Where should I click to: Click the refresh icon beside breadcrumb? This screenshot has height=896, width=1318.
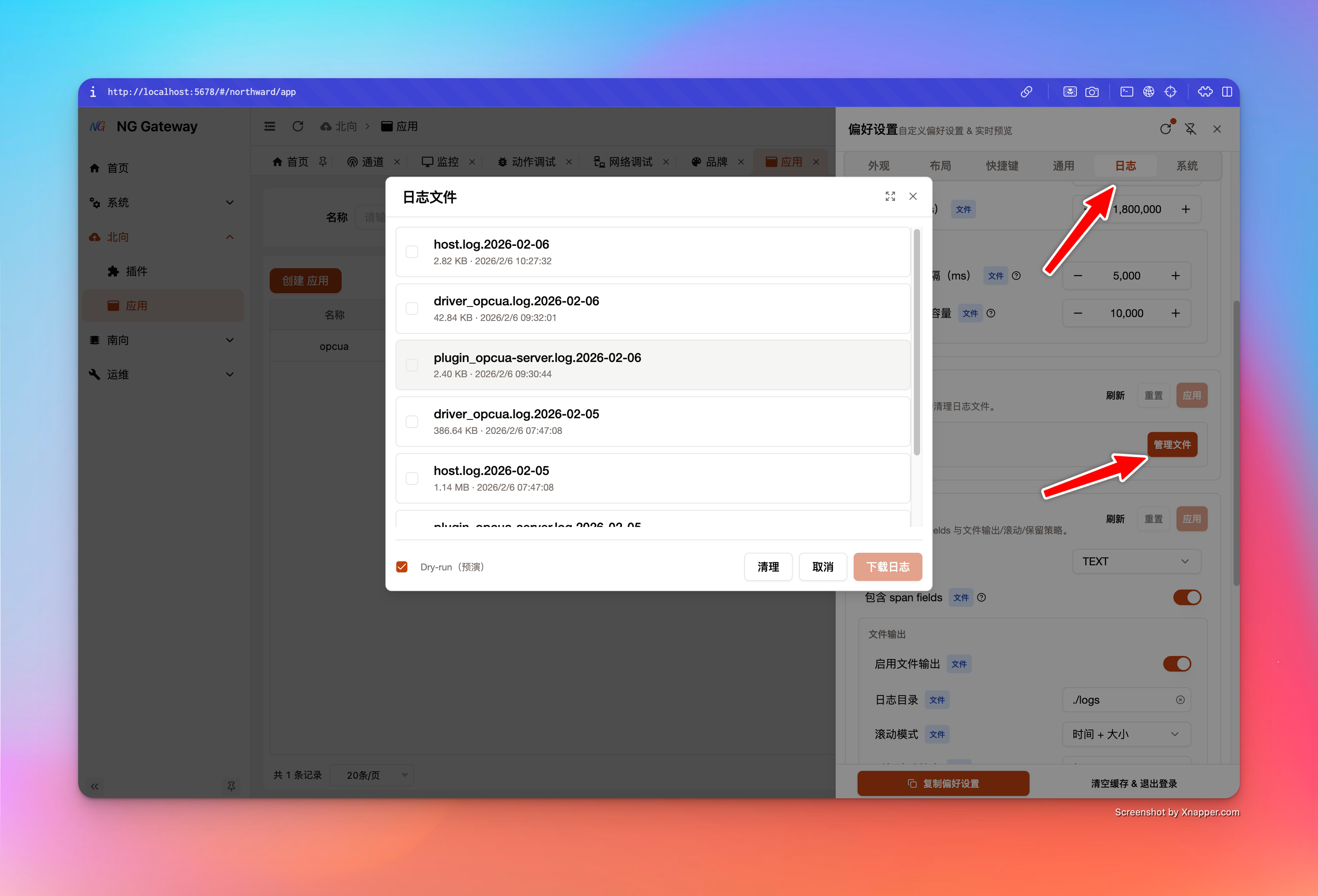[298, 126]
